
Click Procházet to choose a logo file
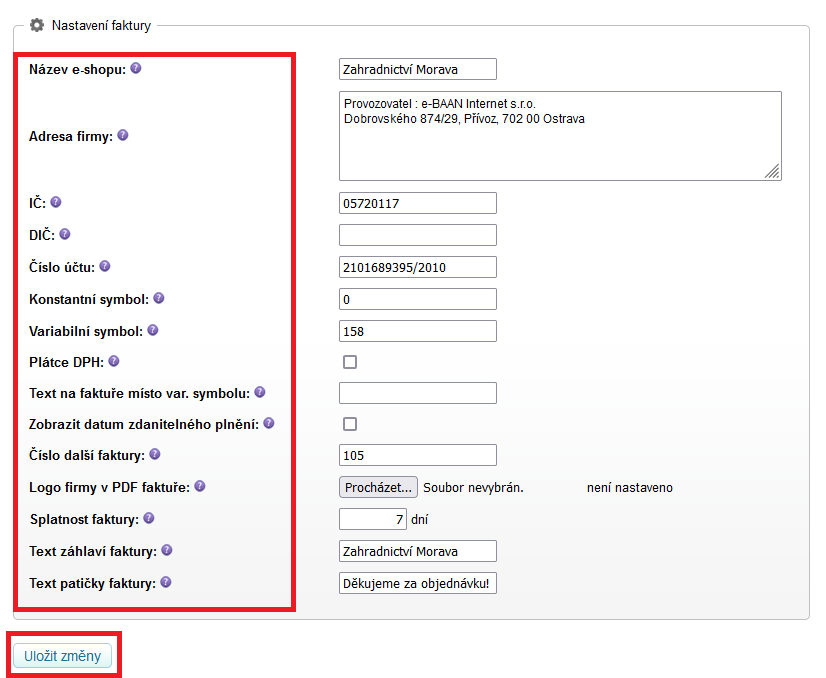[378, 488]
